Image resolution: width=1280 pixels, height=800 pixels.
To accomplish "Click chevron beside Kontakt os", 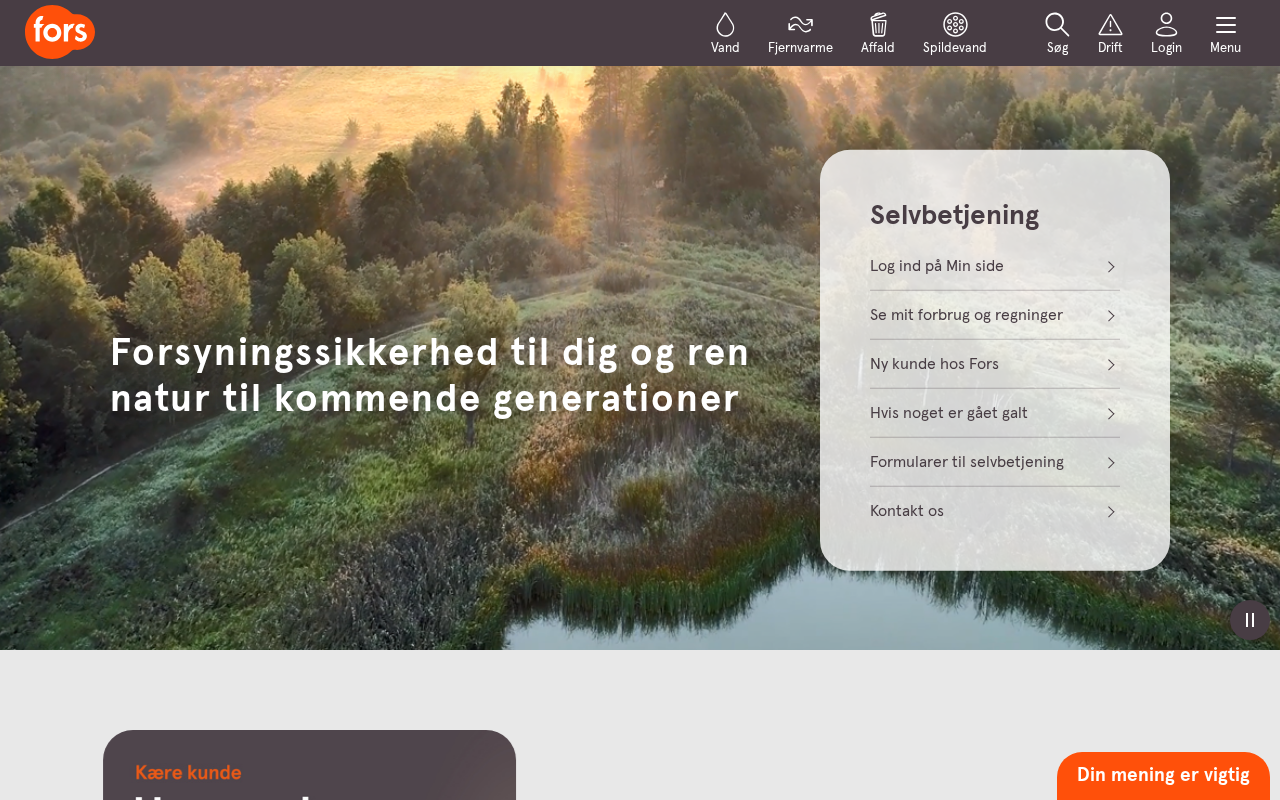I will [x=1111, y=512].
